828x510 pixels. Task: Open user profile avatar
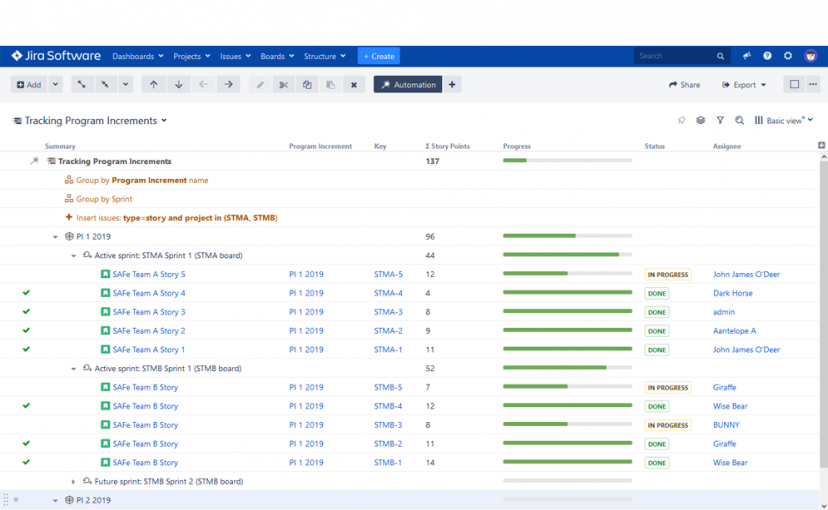coord(811,56)
